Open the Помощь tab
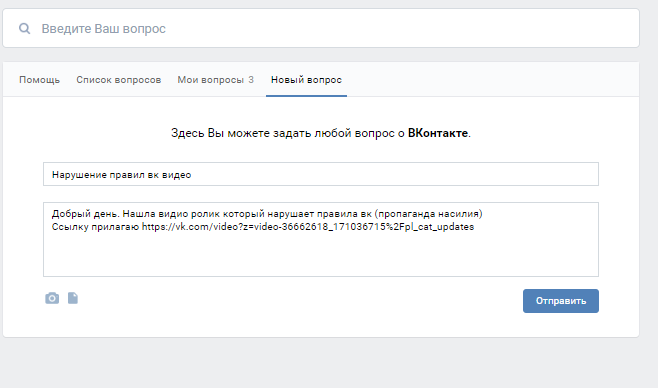The height and width of the screenshot is (388, 658). 39,80
